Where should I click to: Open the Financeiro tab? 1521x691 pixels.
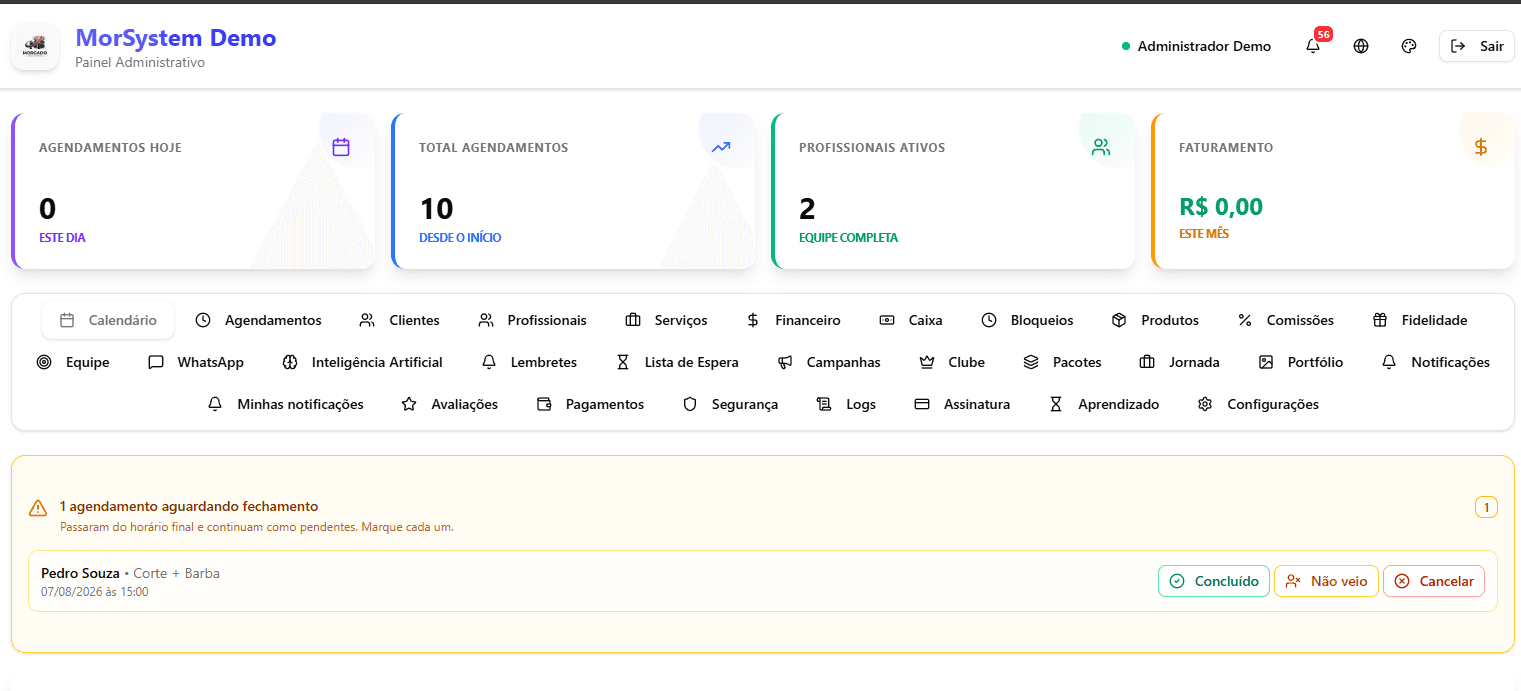[793, 320]
